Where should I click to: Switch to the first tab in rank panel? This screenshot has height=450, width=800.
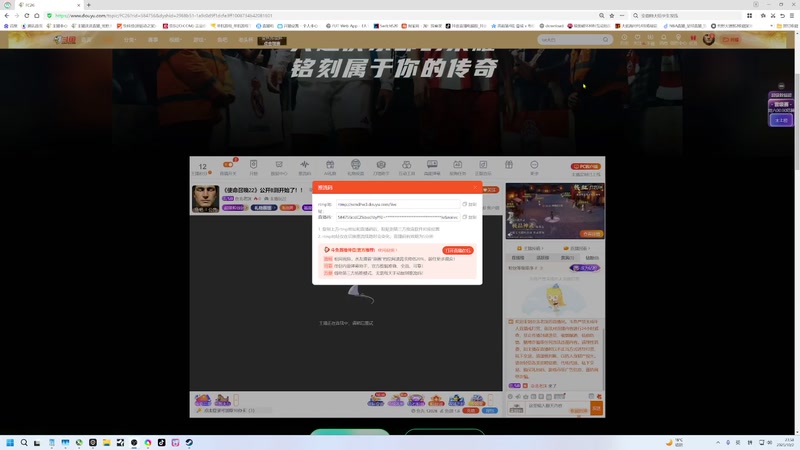pyautogui.click(x=518, y=258)
